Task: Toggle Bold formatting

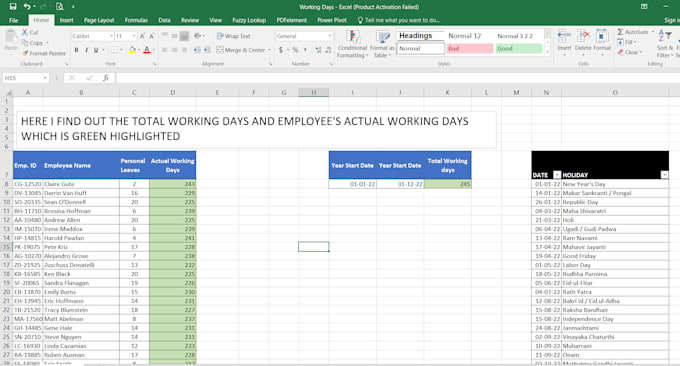Action: (x=76, y=50)
